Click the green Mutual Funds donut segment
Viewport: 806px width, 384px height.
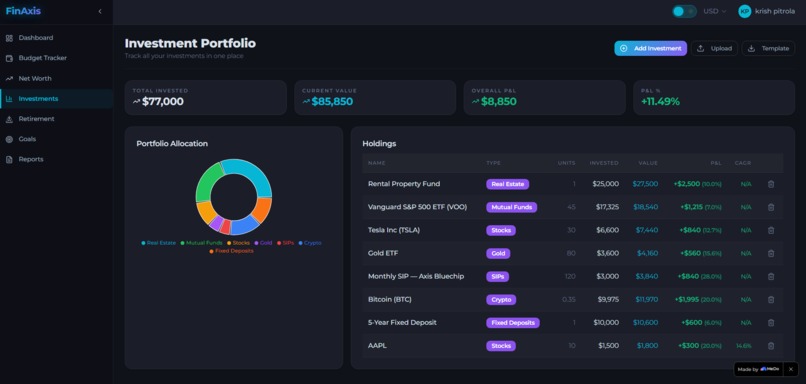click(206, 181)
